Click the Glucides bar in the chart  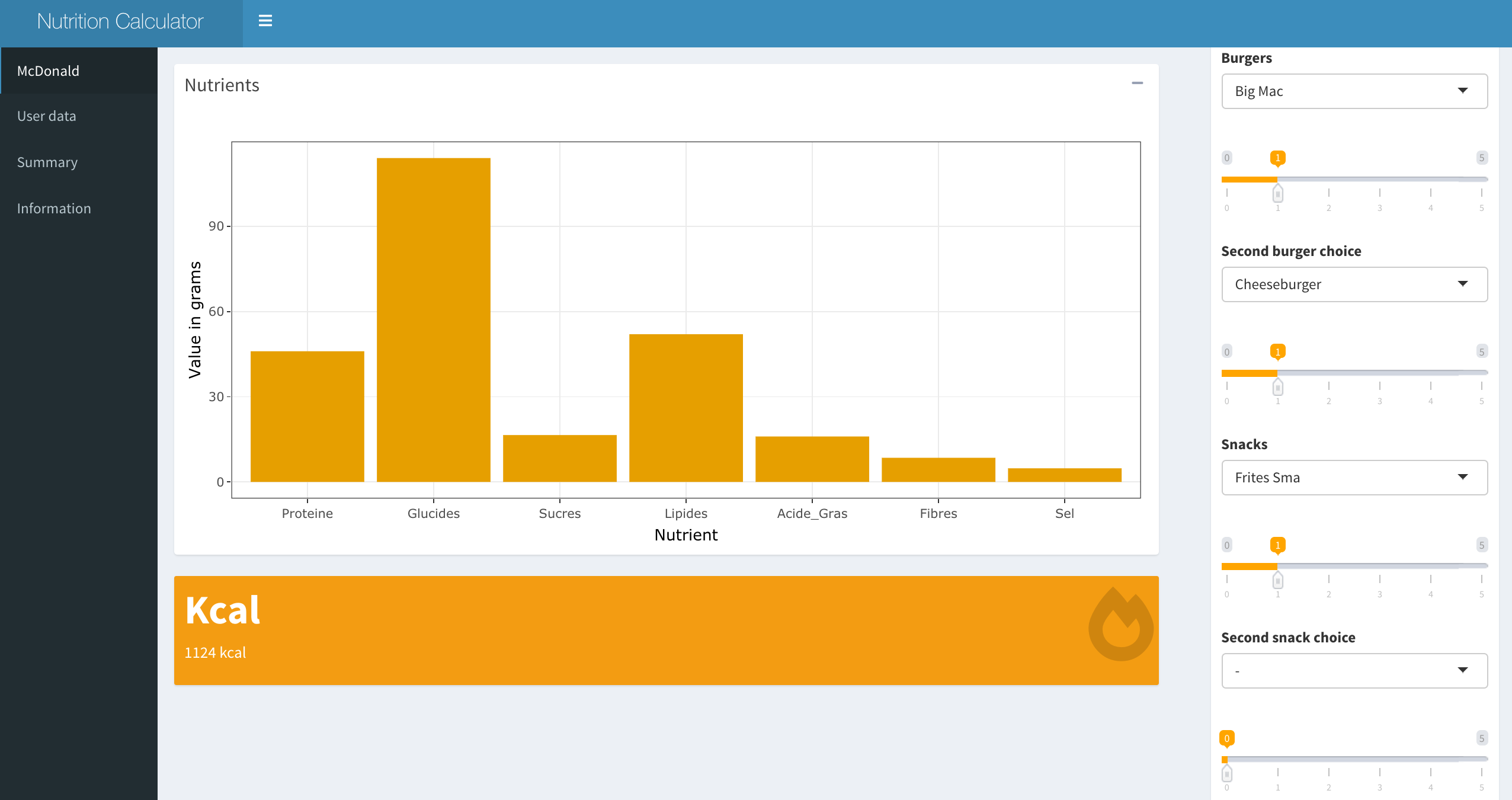pyautogui.click(x=433, y=320)
